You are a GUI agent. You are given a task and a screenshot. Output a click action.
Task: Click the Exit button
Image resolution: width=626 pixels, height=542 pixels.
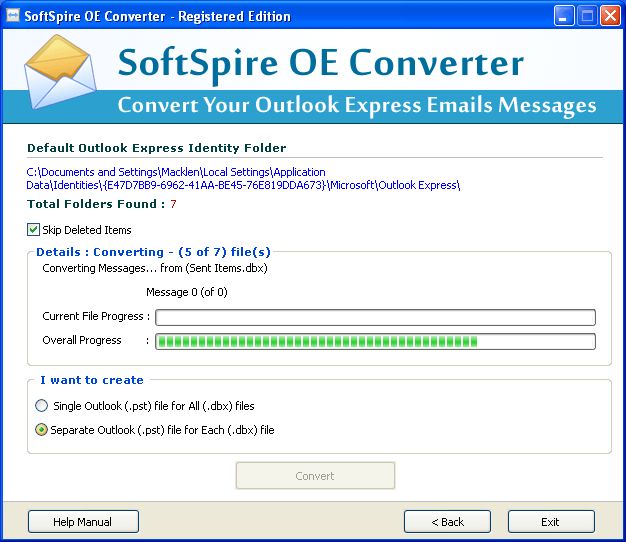pyautogui.click(x=550, y=522)
